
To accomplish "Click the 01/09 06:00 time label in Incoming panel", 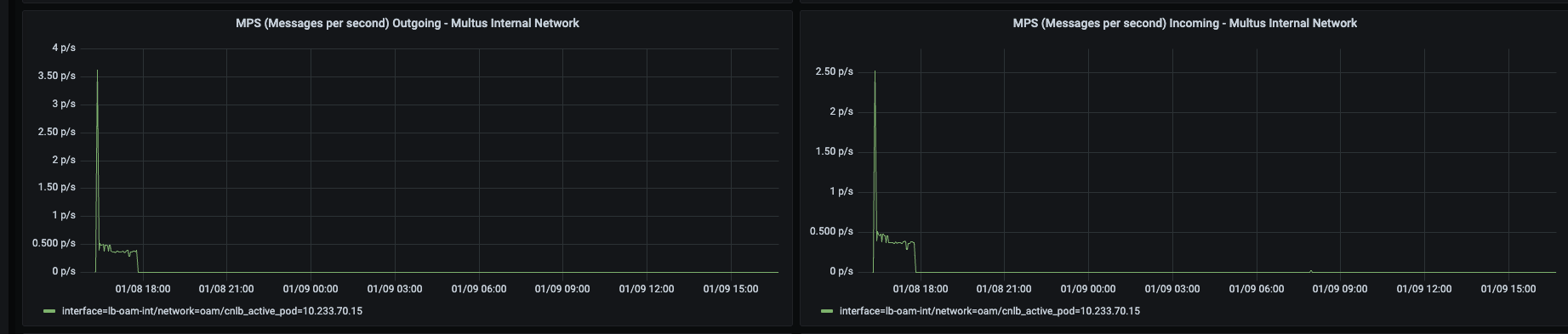I will point(1257,289).
